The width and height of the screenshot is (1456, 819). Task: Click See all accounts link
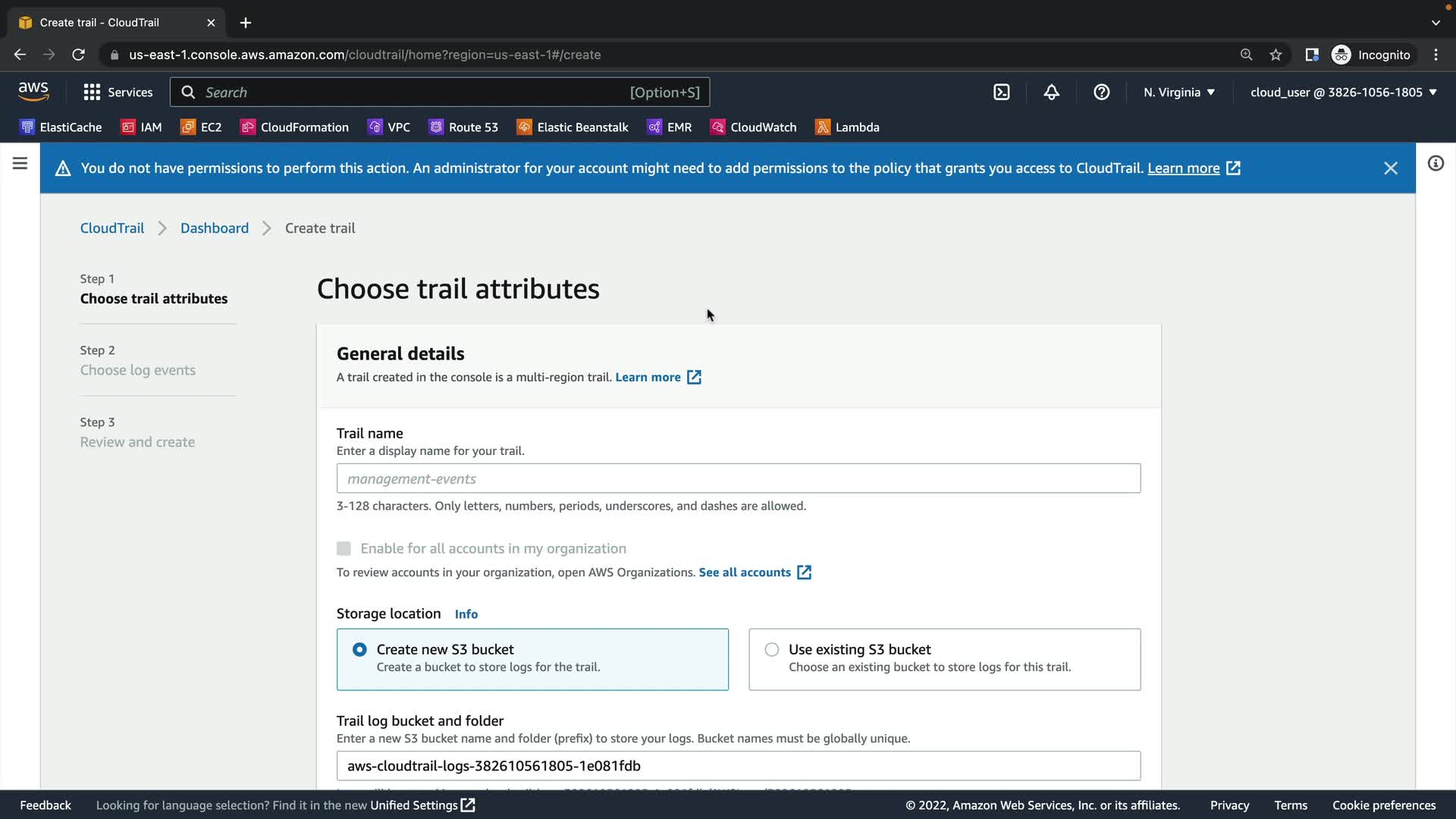click(x=745, y=573)
